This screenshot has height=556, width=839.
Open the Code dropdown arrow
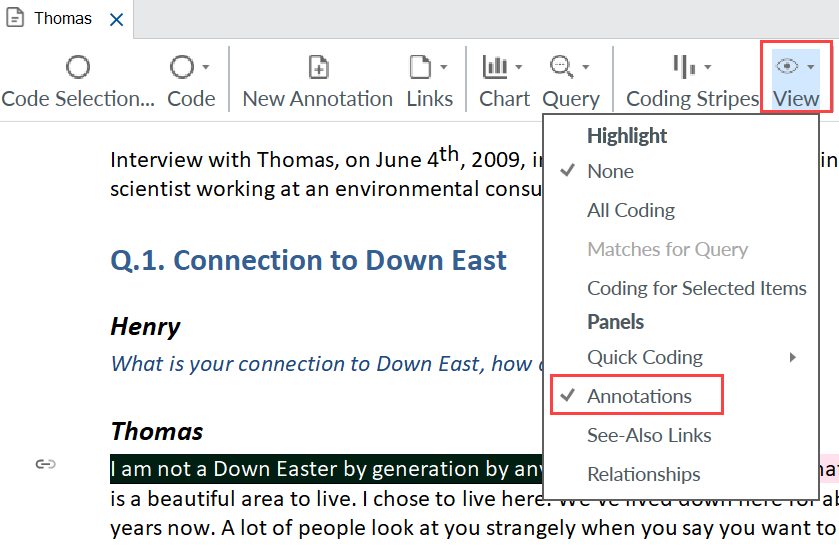click(x=206, y=67)
